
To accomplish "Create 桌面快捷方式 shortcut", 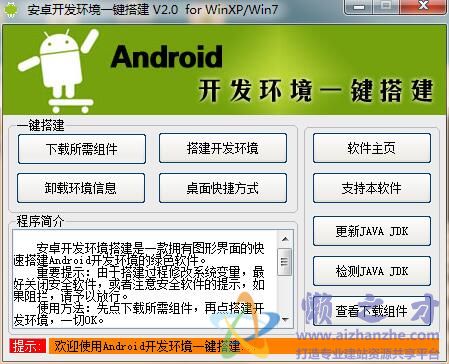I will 223,188.
